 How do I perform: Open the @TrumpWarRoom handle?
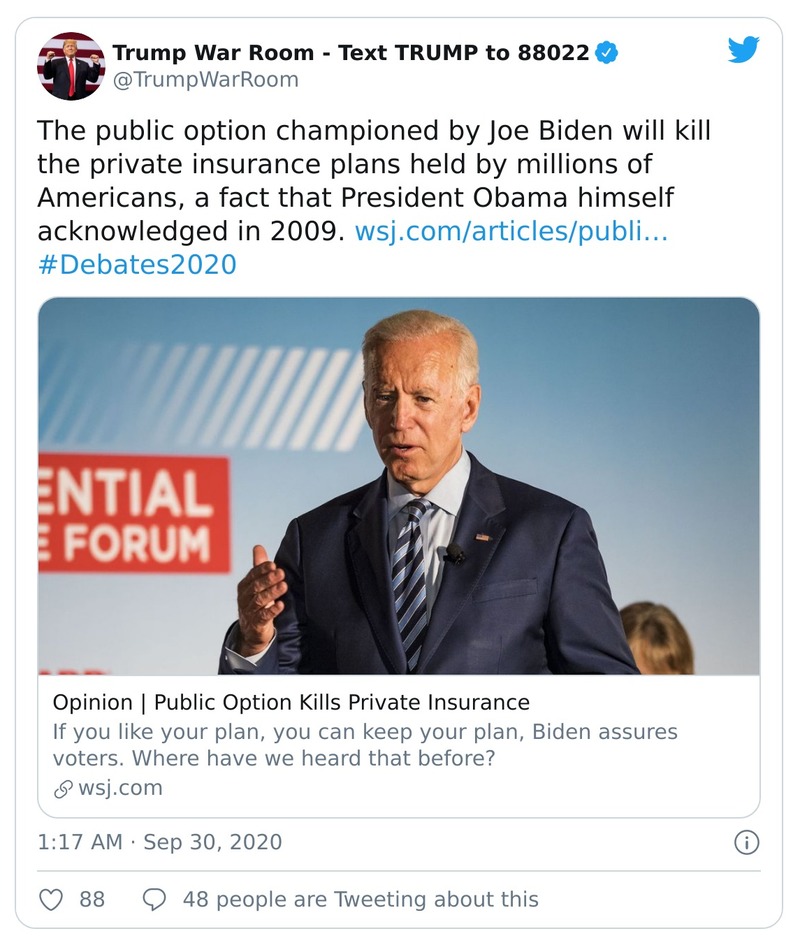click(205, 80)
